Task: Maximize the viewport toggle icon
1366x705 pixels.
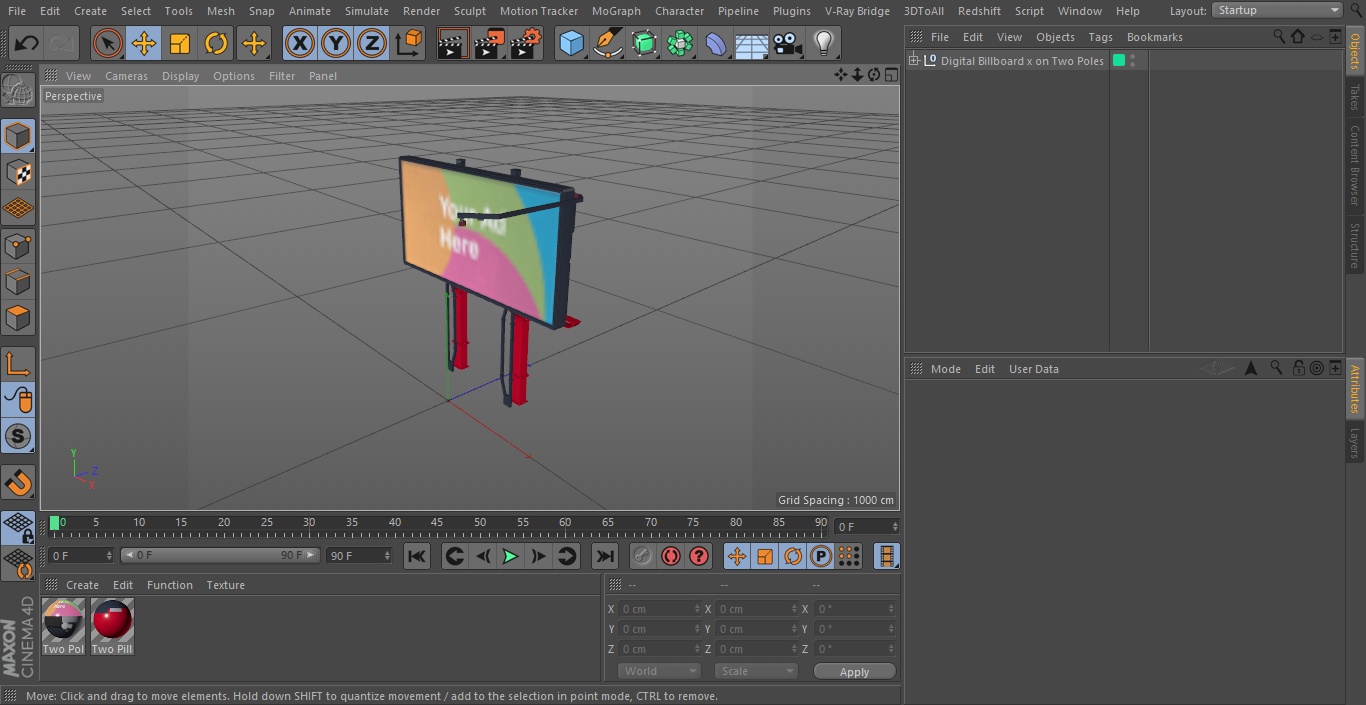Action: click(890, 75)
